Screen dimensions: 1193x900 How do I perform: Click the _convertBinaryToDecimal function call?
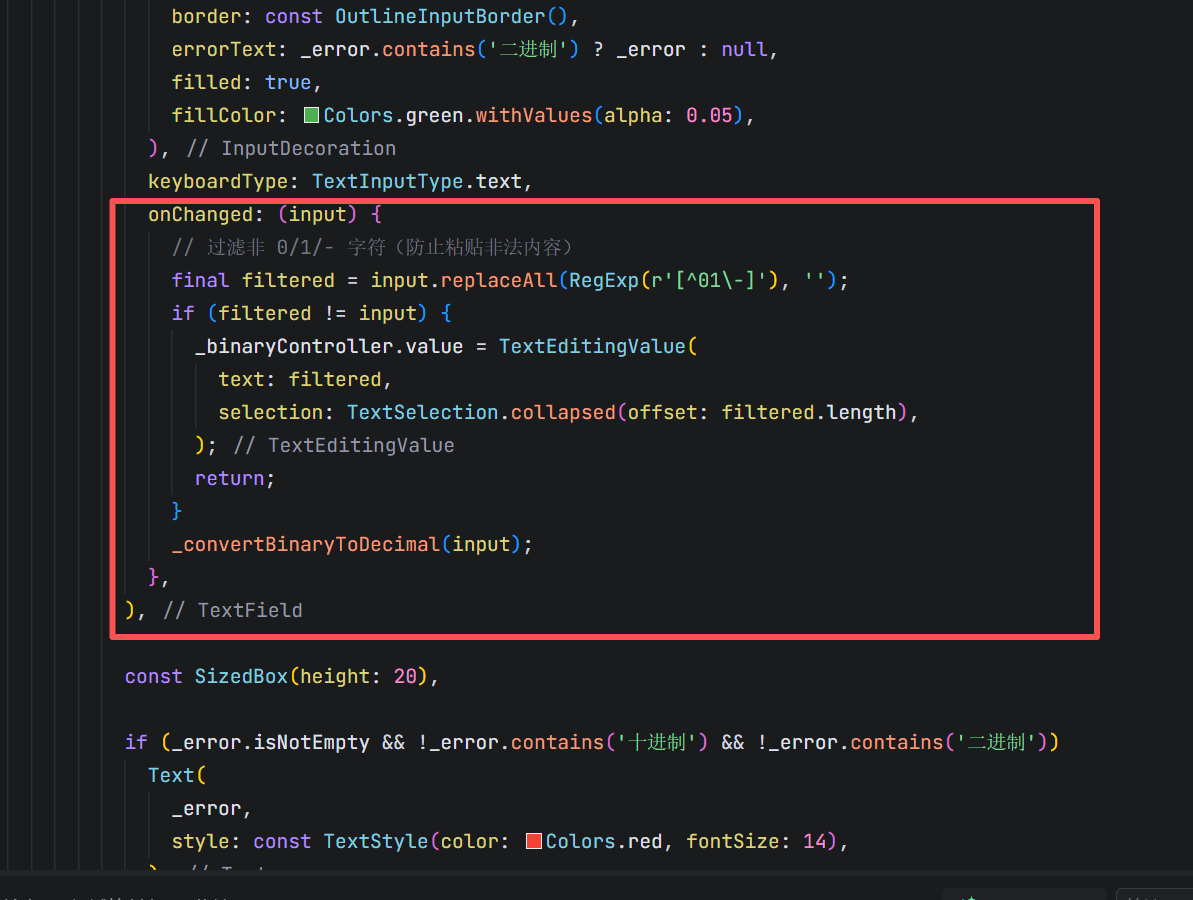click(306, 544)
